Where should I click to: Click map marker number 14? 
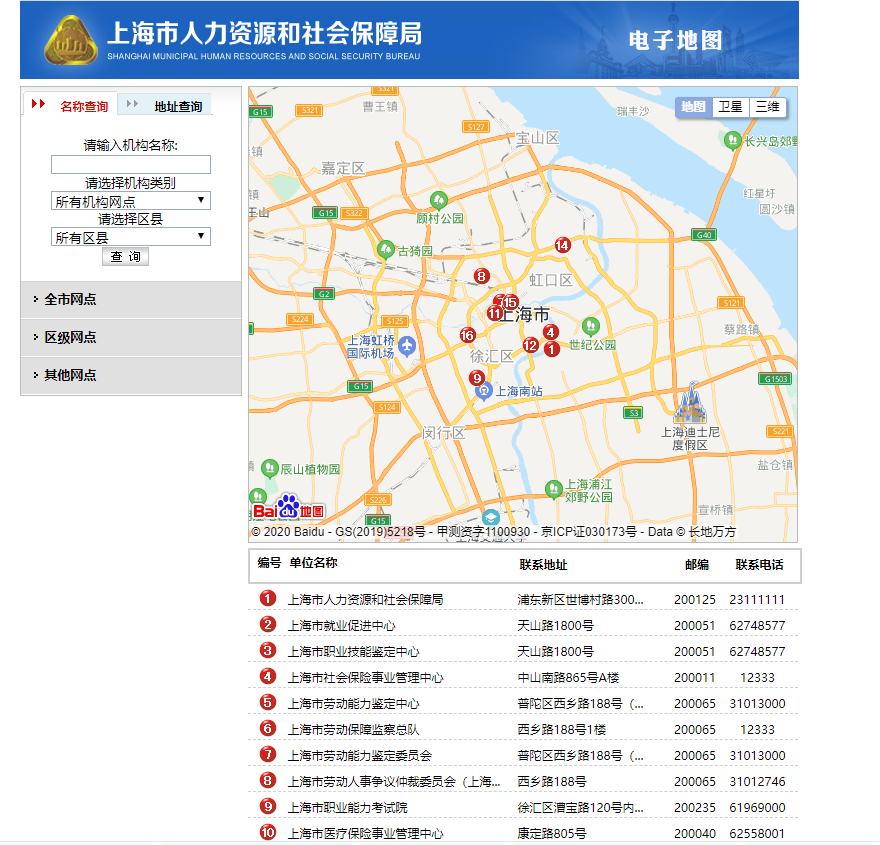pyautogui.click(x=562, y=245)
